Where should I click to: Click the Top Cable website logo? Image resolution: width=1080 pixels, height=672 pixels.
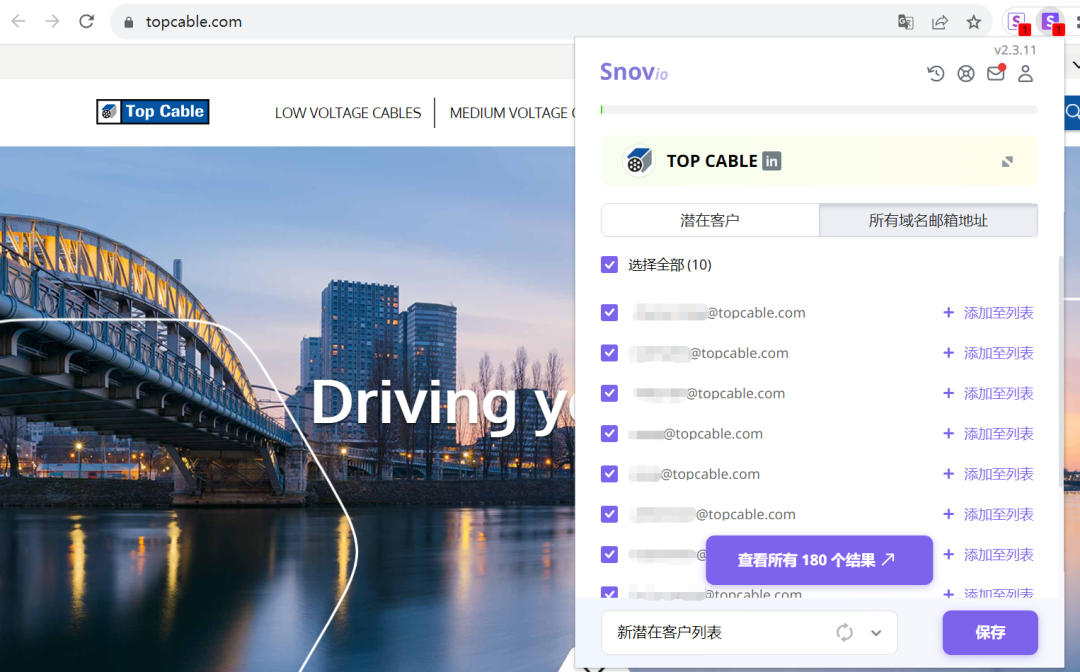(153, 112)
